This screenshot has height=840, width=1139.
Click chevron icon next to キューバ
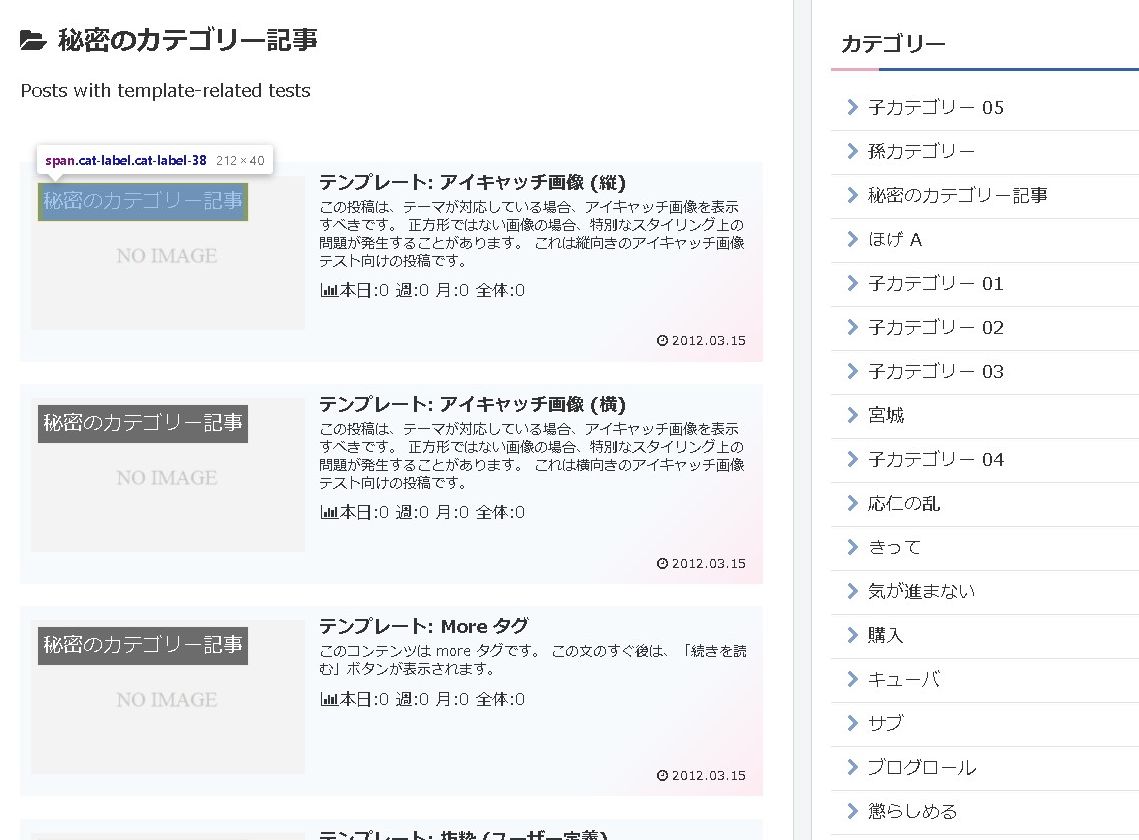[852, 679]
